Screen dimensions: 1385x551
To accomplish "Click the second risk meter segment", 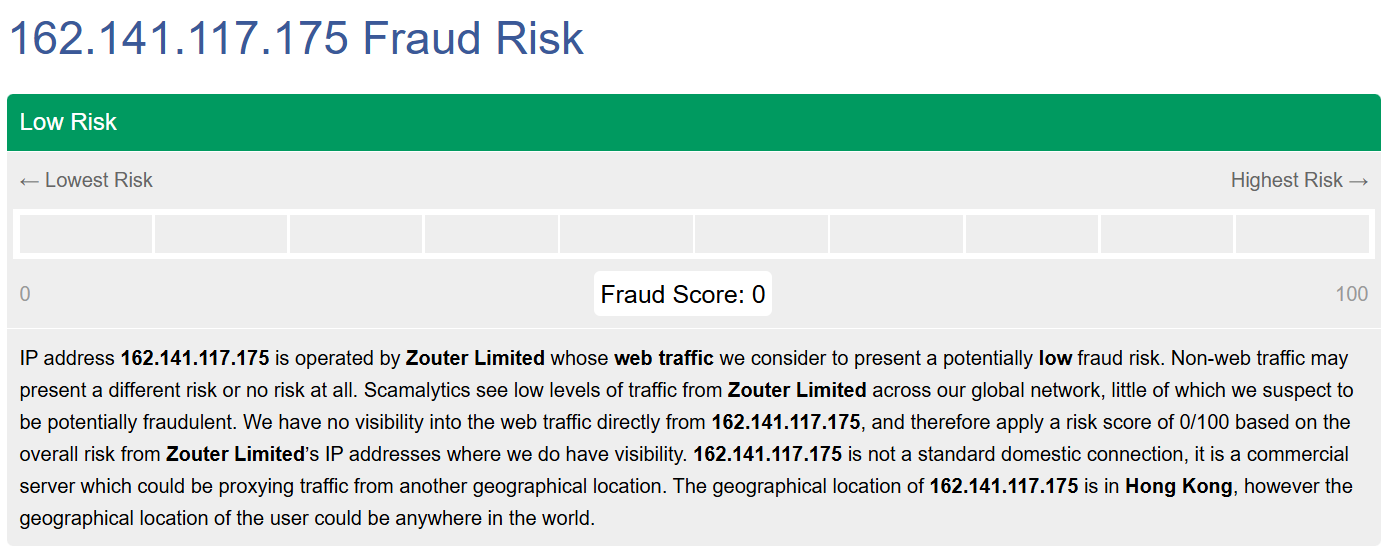I will pyautogui.click(x=221, y=234).
